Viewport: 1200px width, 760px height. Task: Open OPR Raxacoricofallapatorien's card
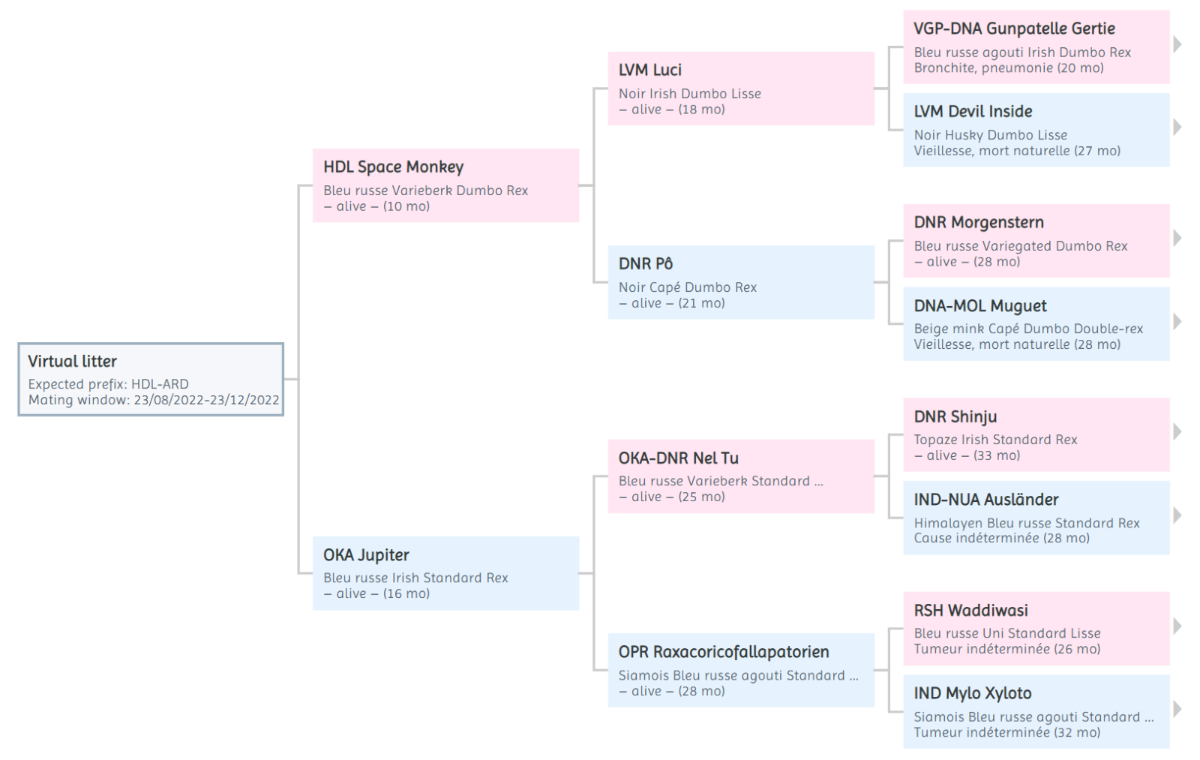pyautogui.click(x=741, y=670)
